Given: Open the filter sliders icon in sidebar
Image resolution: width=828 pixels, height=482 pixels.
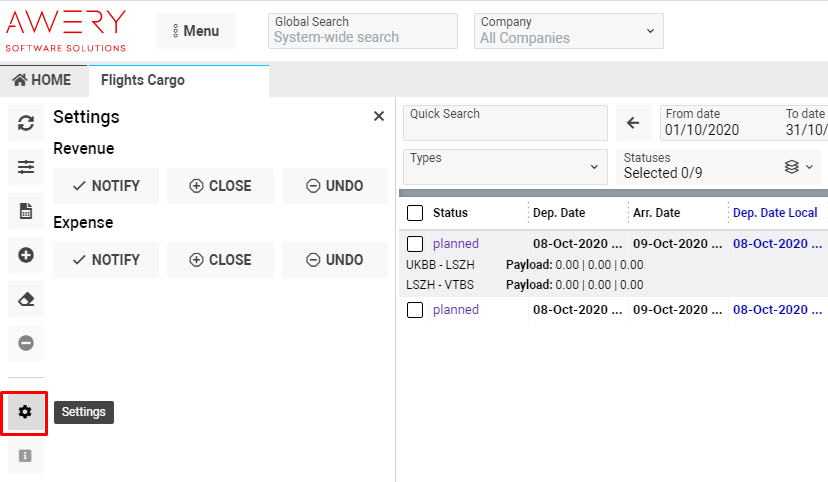Looking at the screenshot, I should pos(26,167).
